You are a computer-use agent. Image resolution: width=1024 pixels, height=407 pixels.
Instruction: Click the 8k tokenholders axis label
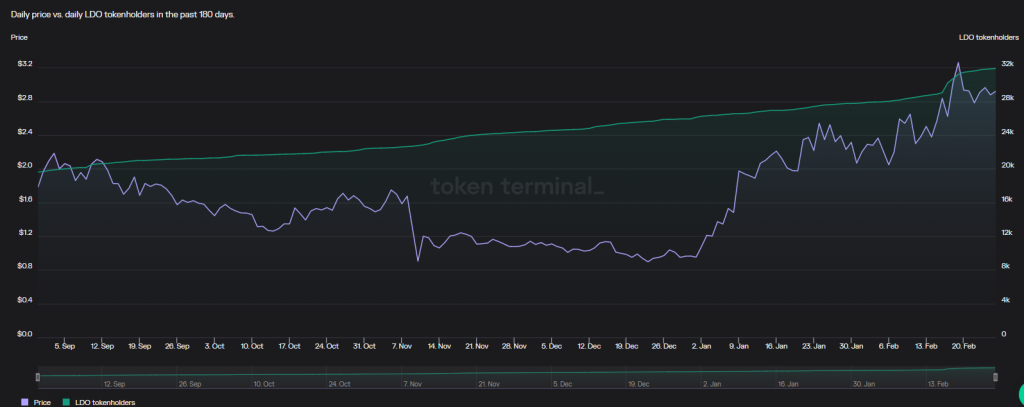[x=1006, y=267]
